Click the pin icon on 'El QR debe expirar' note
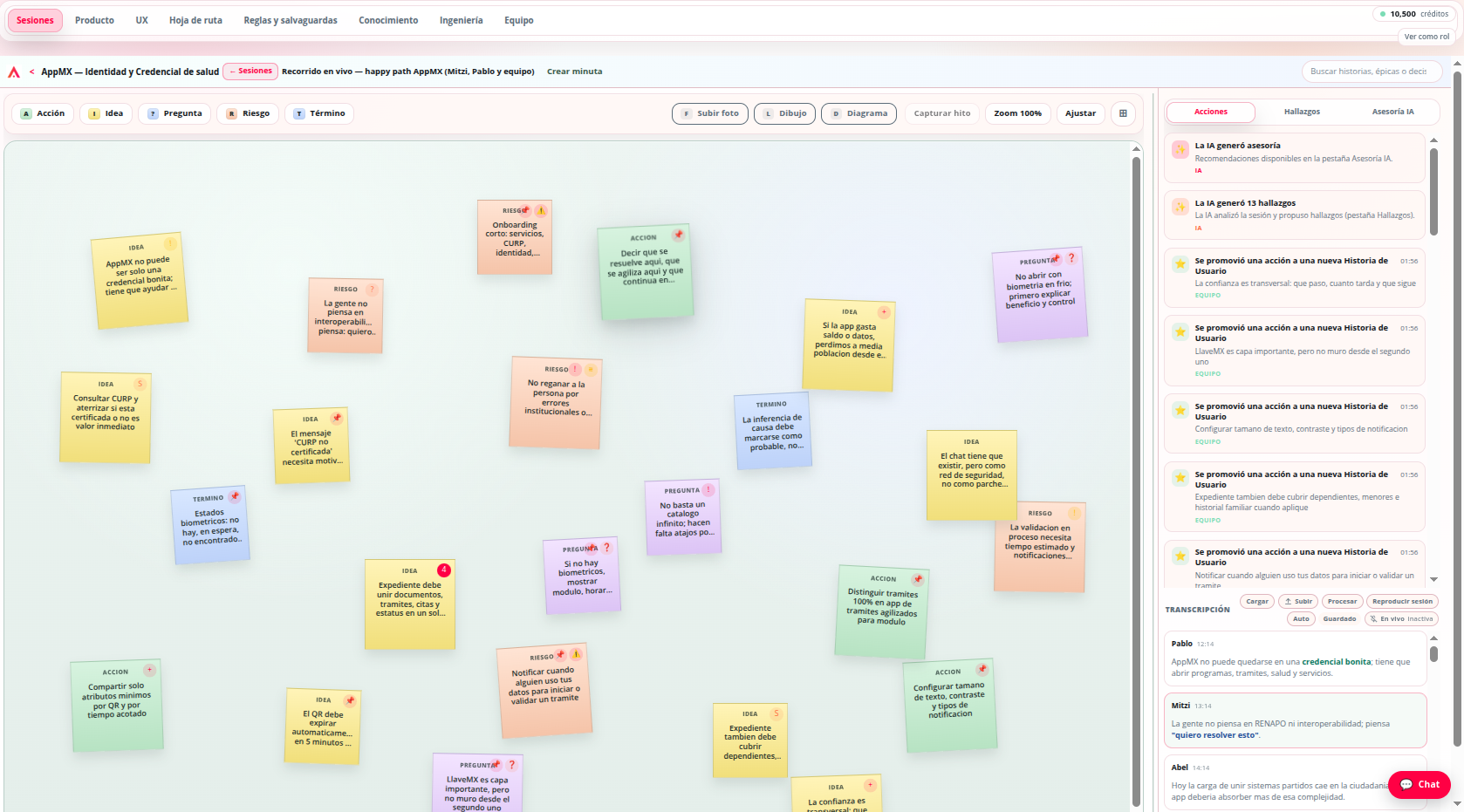The width and height of the screenshot is (1464, 812). coord(350,699)
